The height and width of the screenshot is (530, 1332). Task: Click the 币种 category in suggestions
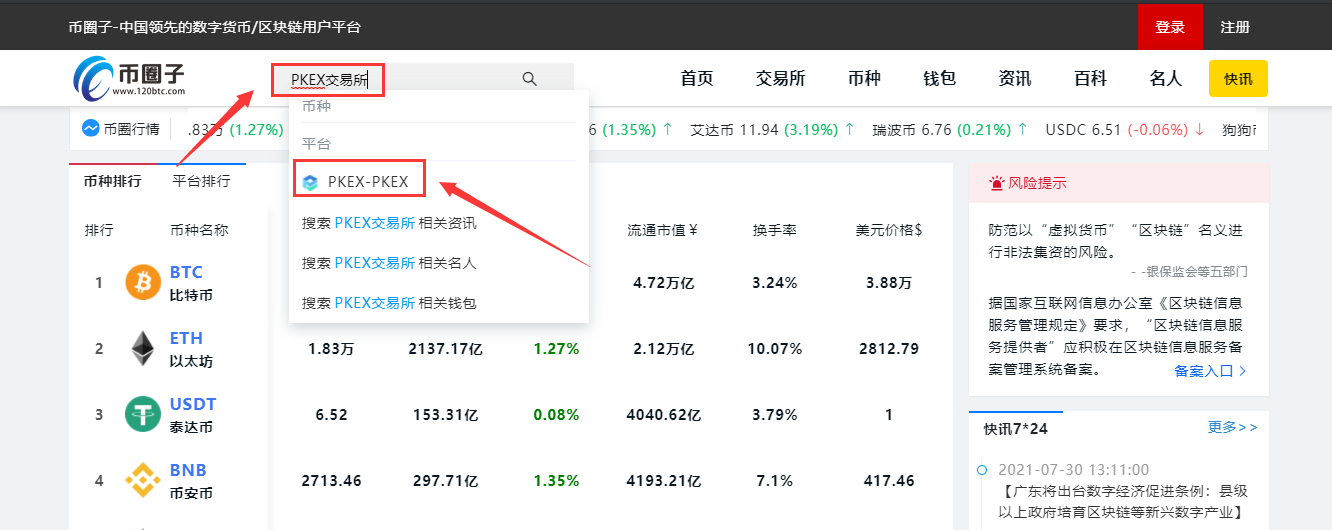pyautogui.click(x=316, y=106)
